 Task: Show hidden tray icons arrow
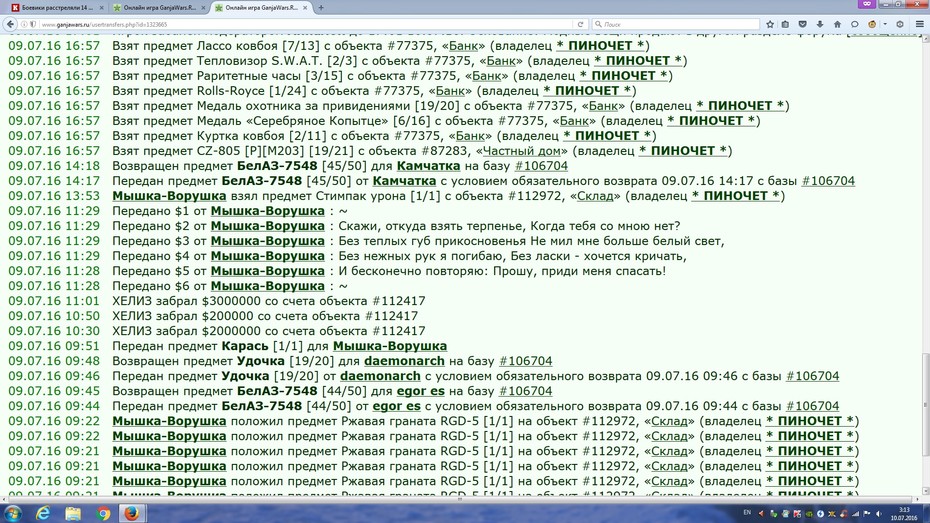tap(762, 514)
